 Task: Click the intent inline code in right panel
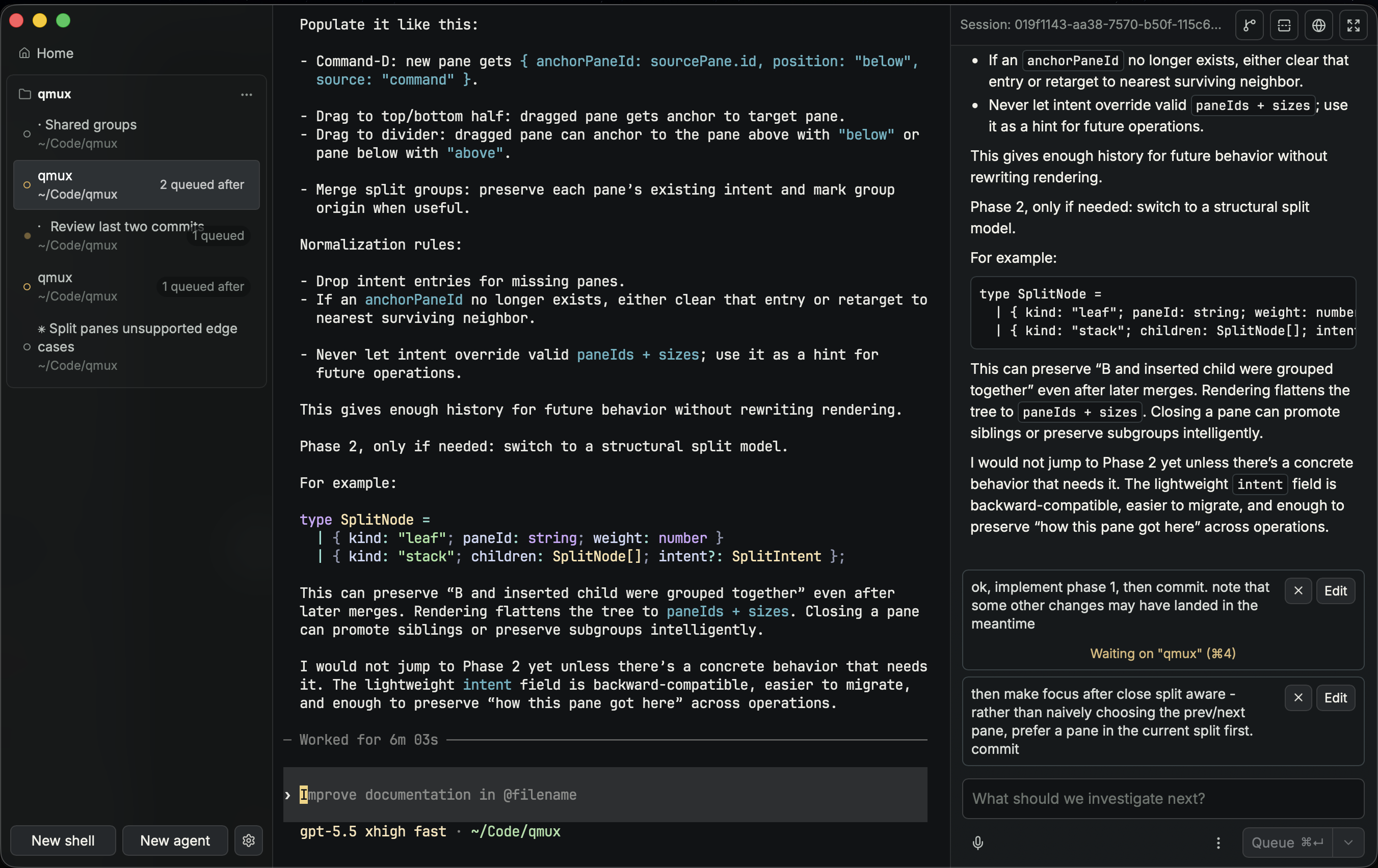1260,484
